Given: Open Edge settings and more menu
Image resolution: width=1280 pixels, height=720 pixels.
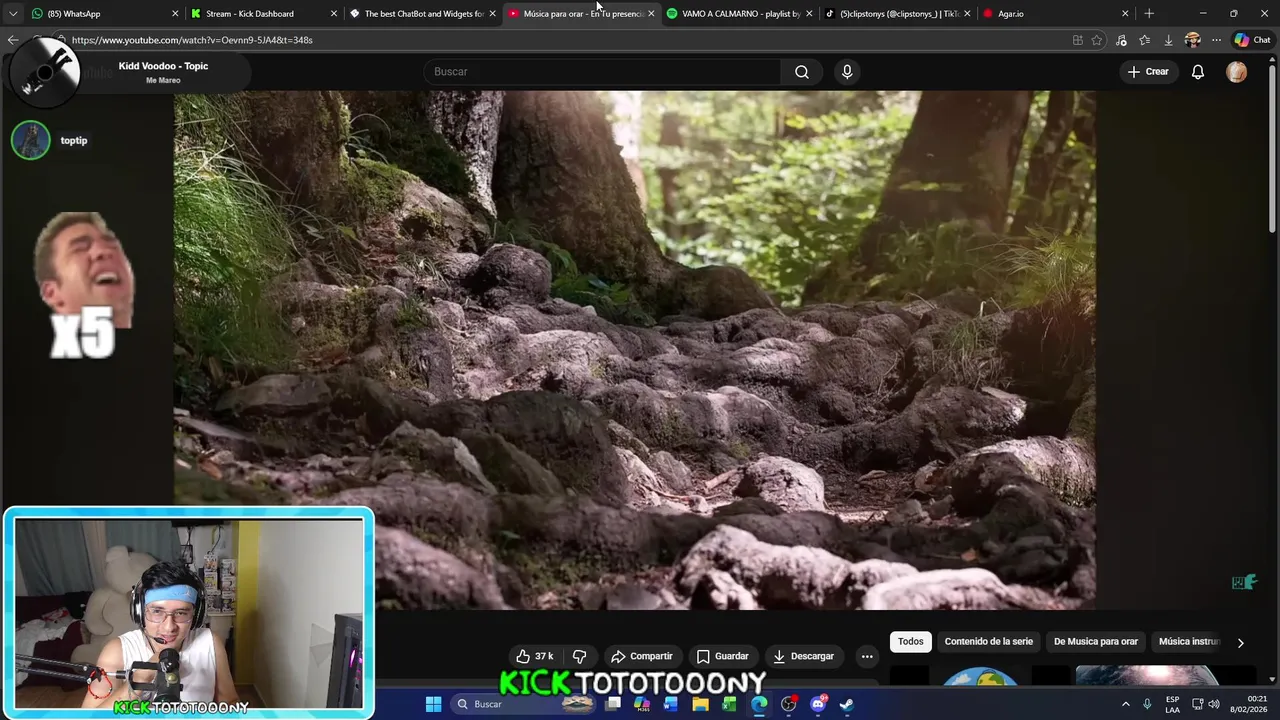Looking at the screenshot, I should click(1216, 40).
